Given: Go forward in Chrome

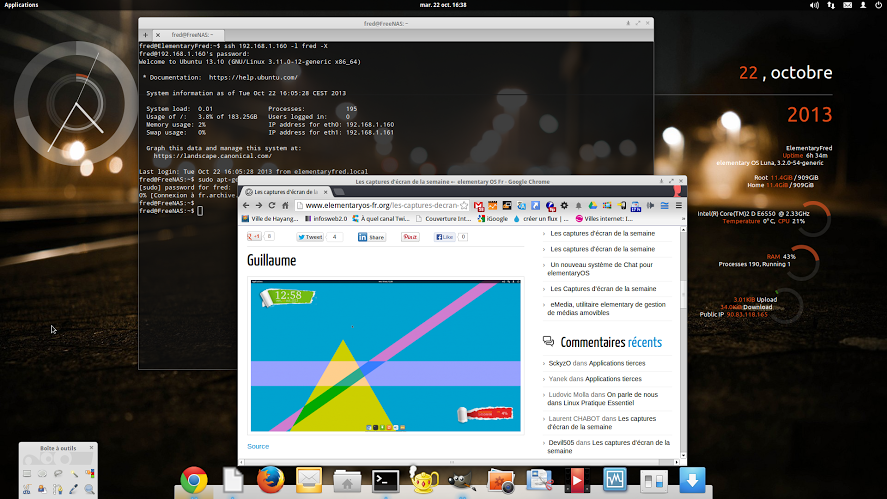Looking at the screenshot, I should click(x=259, y=205).
